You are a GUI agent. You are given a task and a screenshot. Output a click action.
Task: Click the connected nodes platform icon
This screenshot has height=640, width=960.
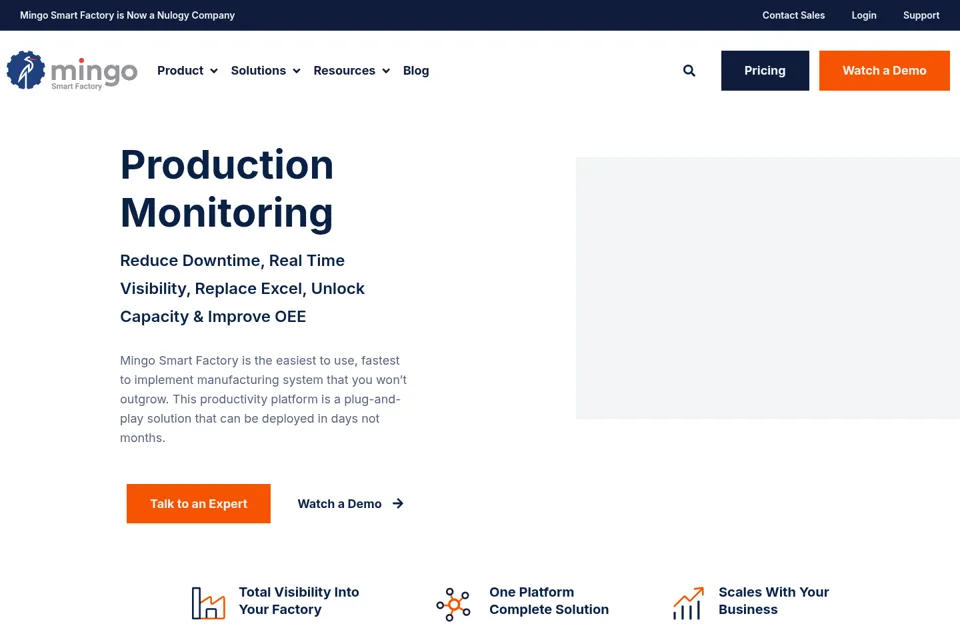[453, 604]
